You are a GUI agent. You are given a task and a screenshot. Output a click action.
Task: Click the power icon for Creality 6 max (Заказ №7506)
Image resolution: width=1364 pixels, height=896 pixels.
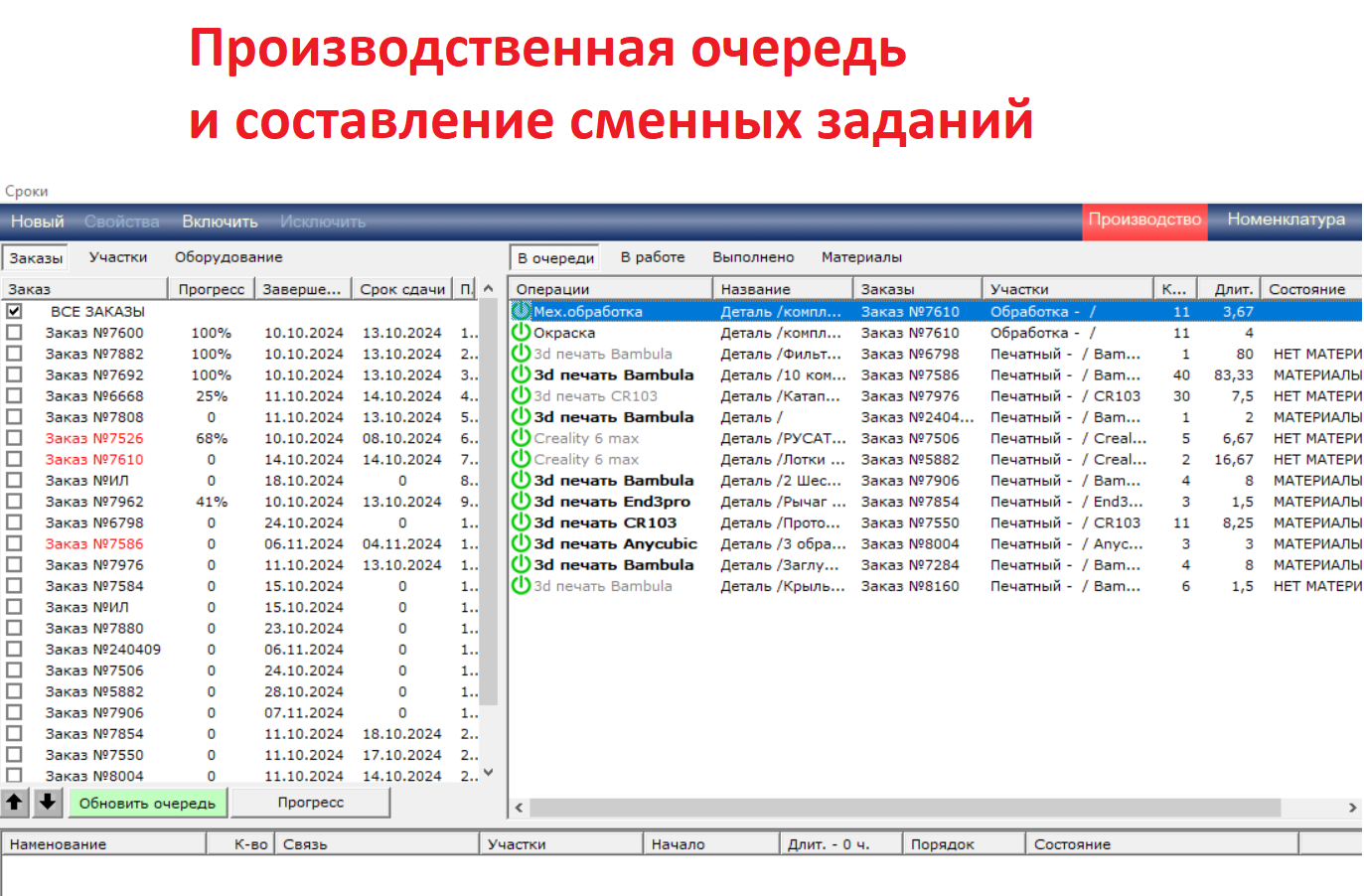click(x=521, y=438)
